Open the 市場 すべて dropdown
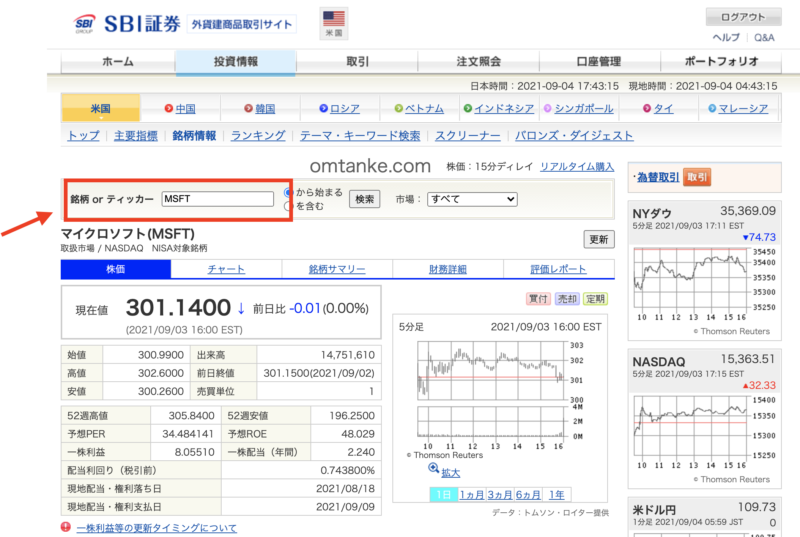The width and height of the screenshot is (800, 537). pos(472,199)
